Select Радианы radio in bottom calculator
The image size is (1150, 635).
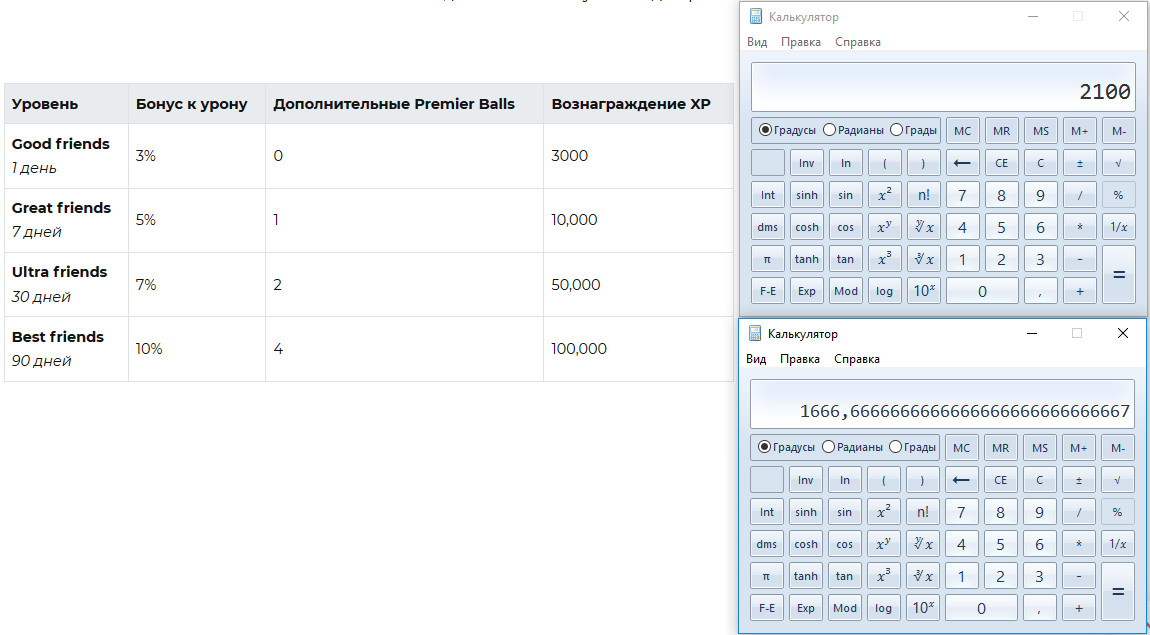coord(851,447)
